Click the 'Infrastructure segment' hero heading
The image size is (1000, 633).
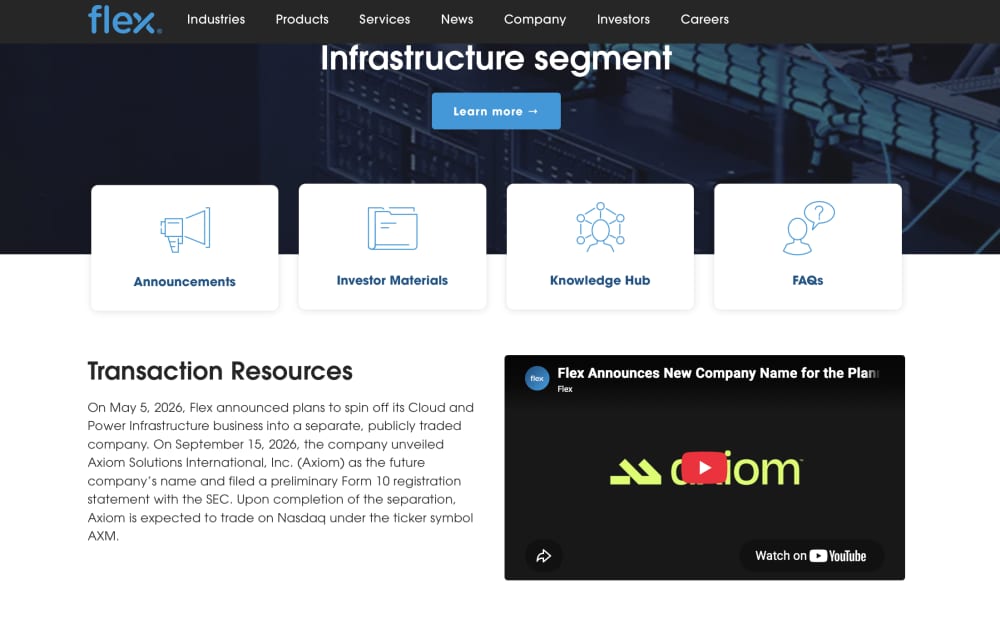point(496,59)
